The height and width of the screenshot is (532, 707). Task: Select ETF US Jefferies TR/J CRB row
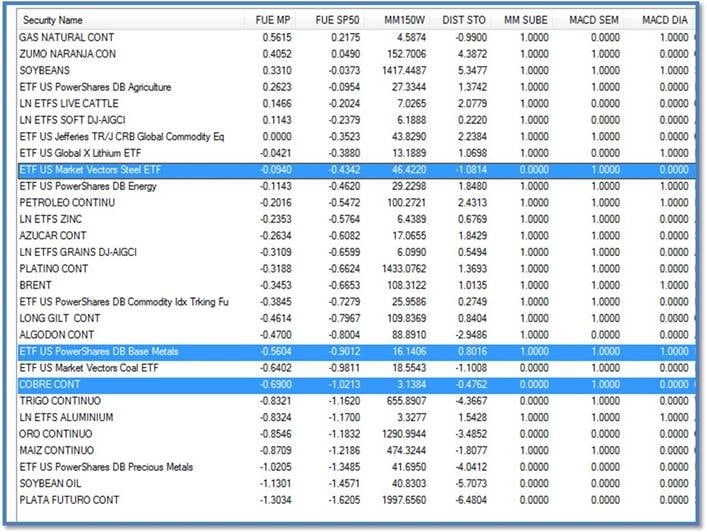[356, 137]
